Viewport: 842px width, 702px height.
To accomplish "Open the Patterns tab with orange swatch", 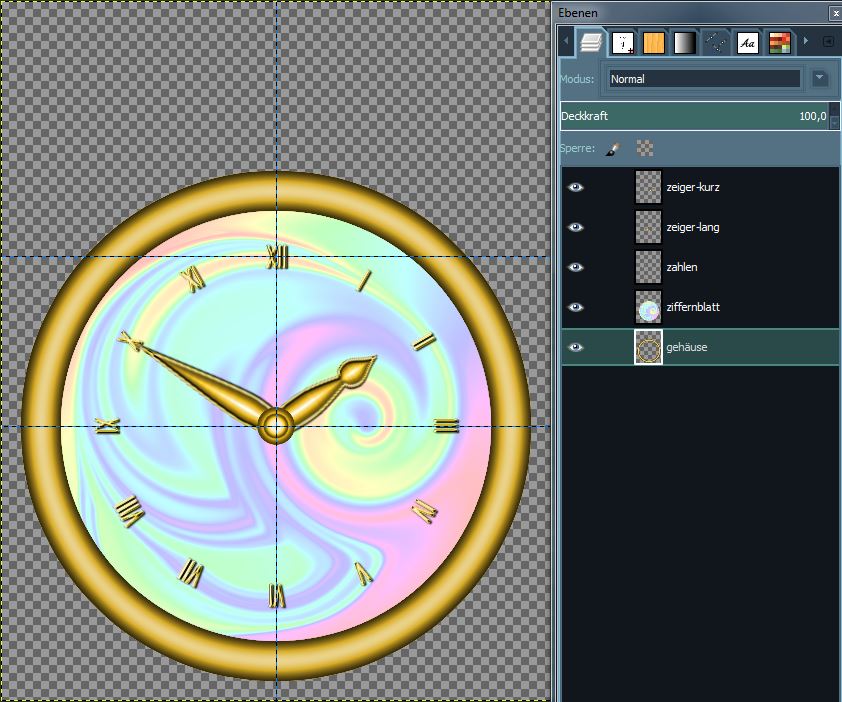I will point(654,43).
